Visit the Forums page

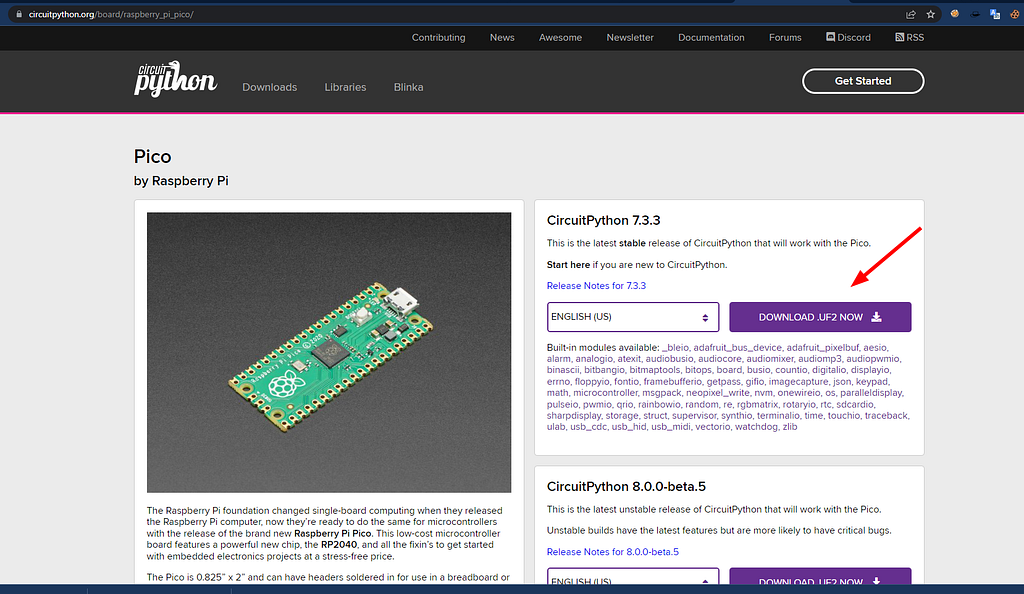click(x=785, y=37)
